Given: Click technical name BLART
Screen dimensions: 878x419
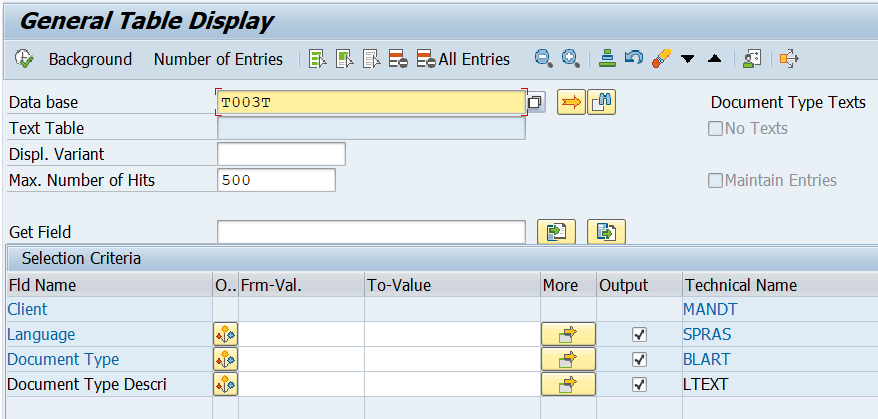Looking at the screenshot, I should tap(706, 359).
